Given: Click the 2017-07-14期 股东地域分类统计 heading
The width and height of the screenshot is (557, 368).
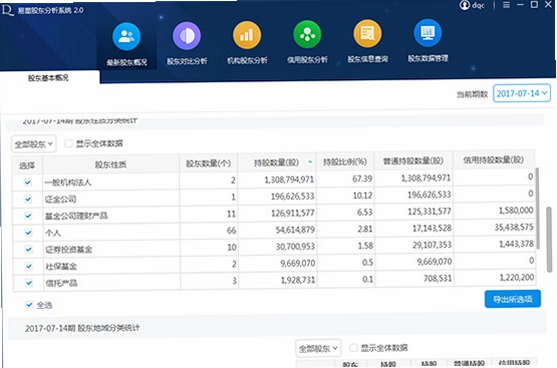Looking at the screenshot, I should click(x=82, y=328).
